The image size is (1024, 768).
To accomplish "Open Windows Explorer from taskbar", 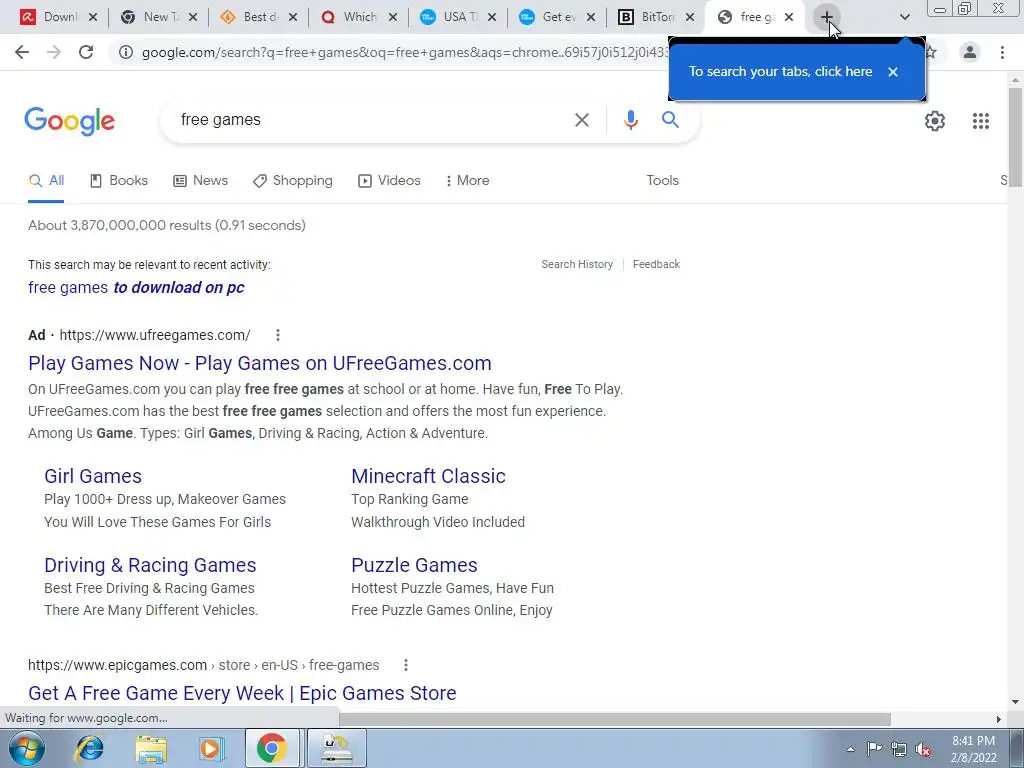I will click(x=151, y=748).
